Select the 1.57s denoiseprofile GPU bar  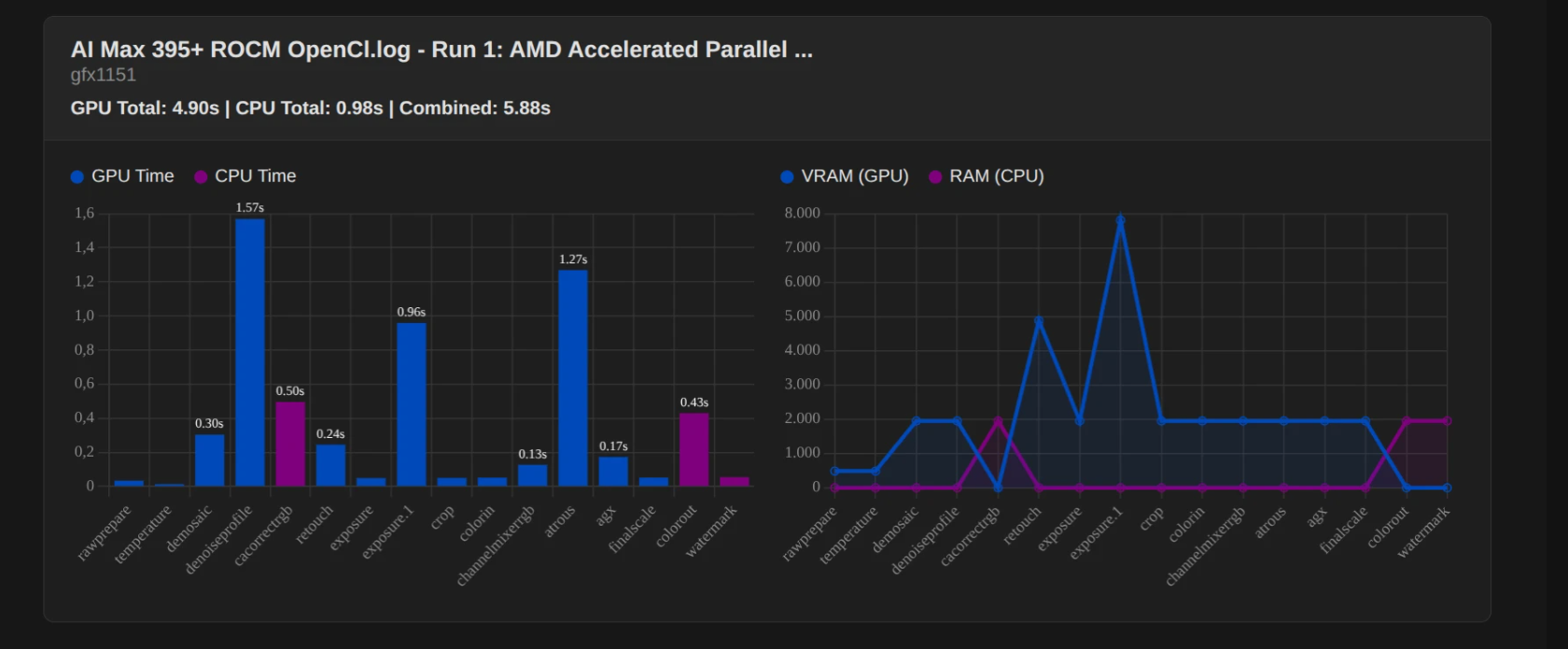(250, 353)
